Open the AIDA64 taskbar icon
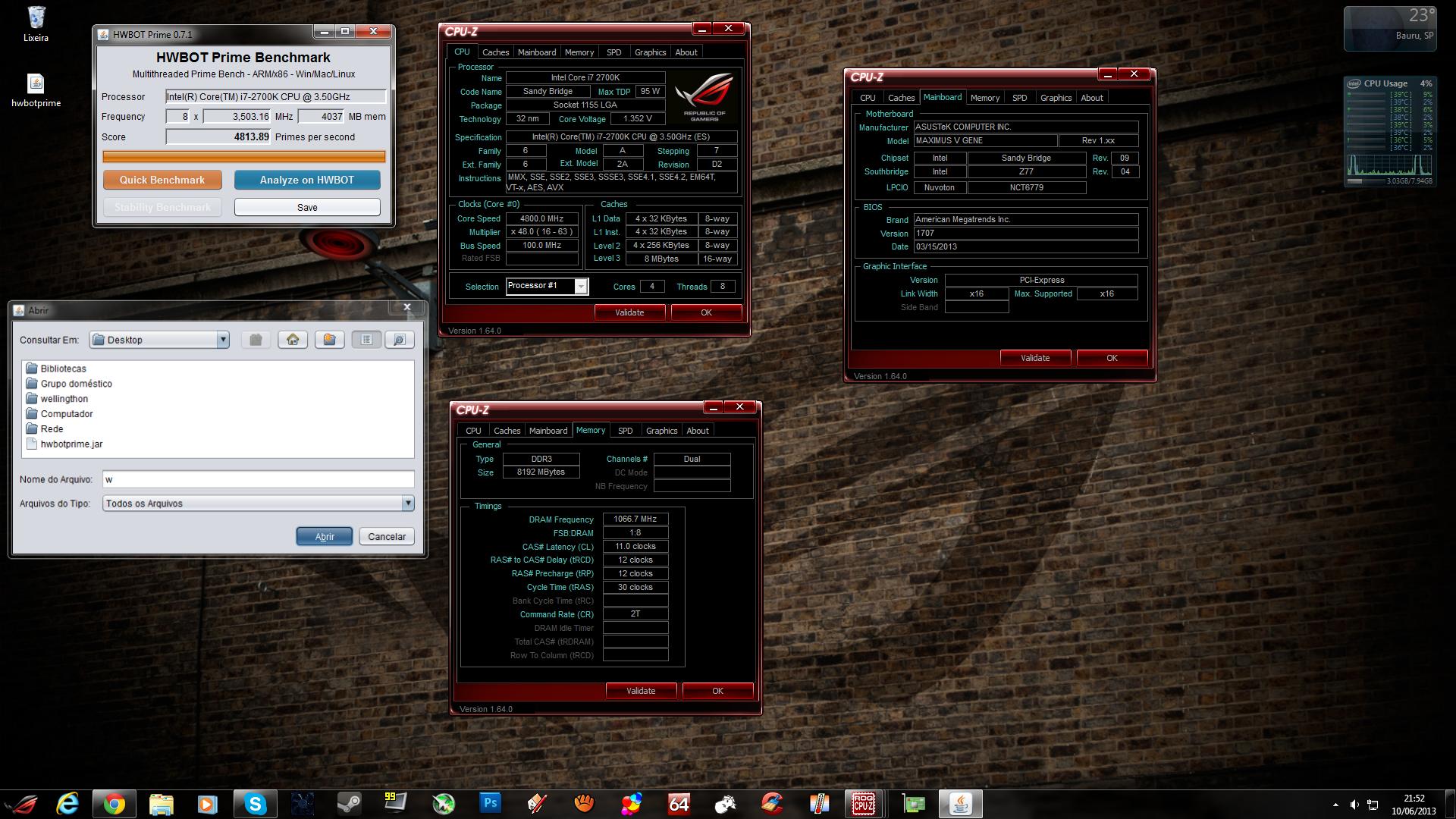The image size is (1456, 819). coord(679,804)
